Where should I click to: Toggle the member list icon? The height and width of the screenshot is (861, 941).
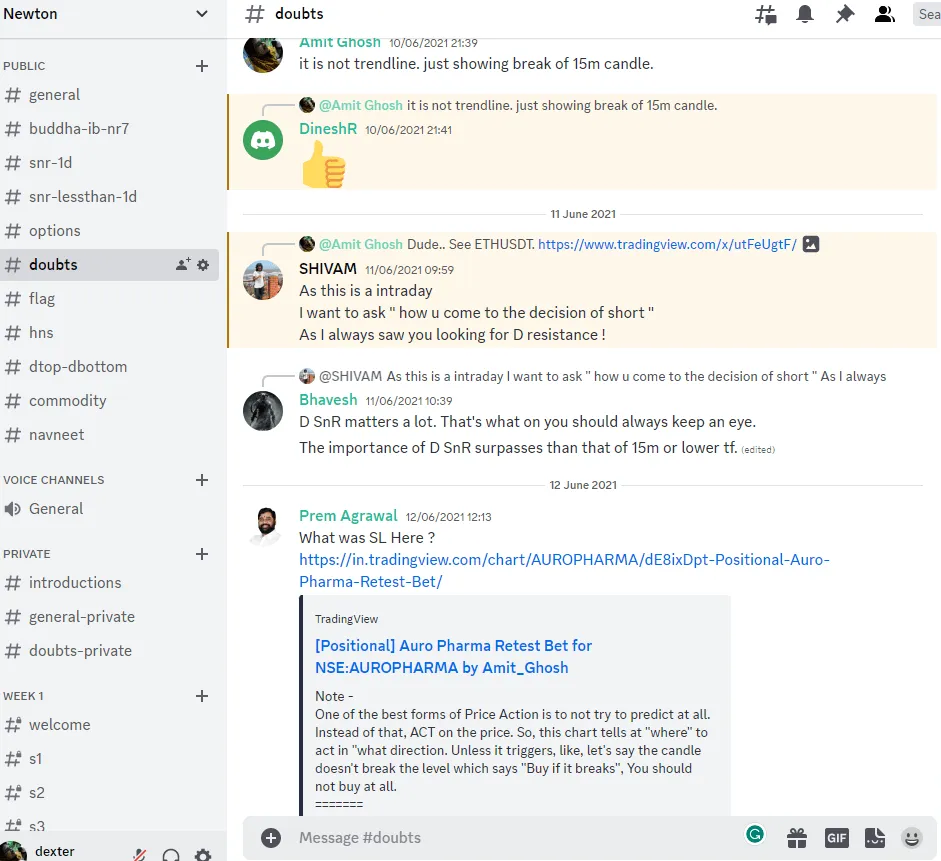click(x=884, y=14)
